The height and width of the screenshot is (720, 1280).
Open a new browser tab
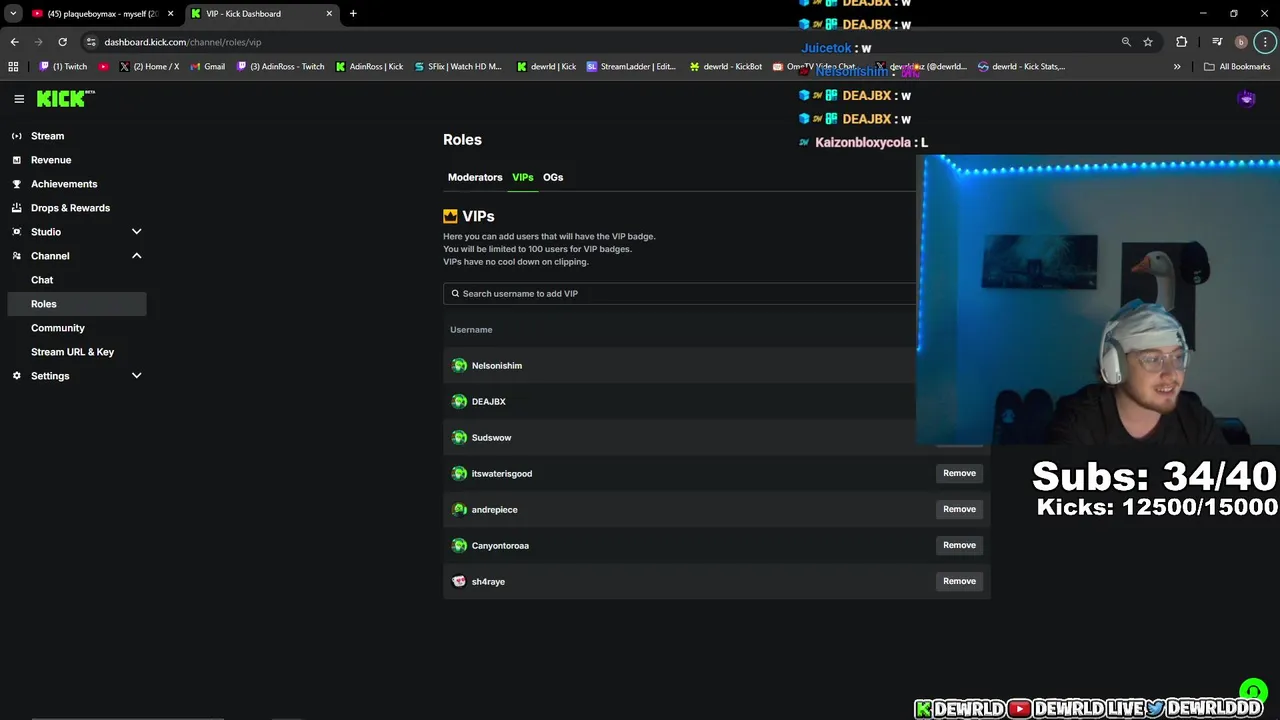[353, 14]
